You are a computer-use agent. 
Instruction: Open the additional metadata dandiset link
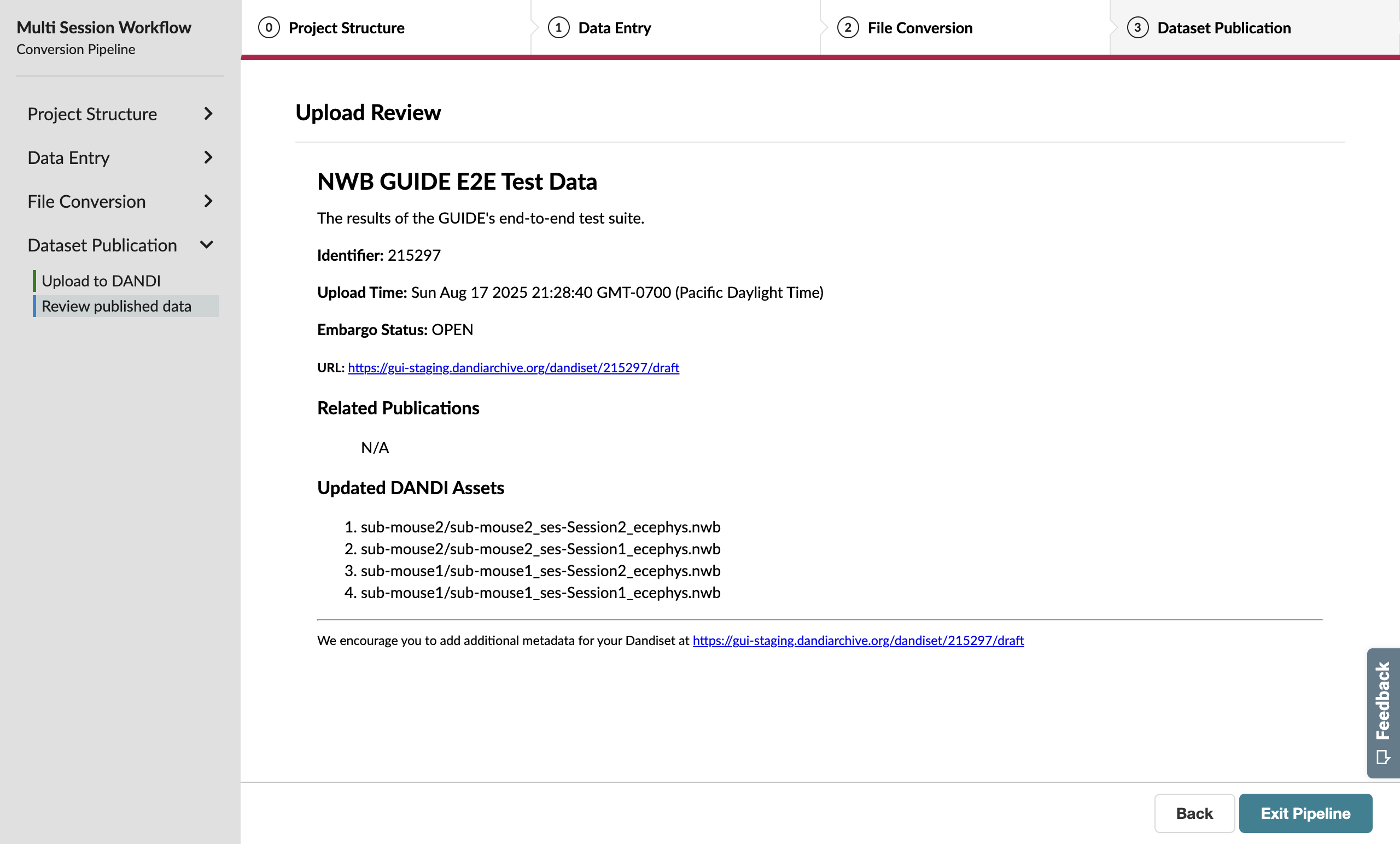(x=858, y=640)
